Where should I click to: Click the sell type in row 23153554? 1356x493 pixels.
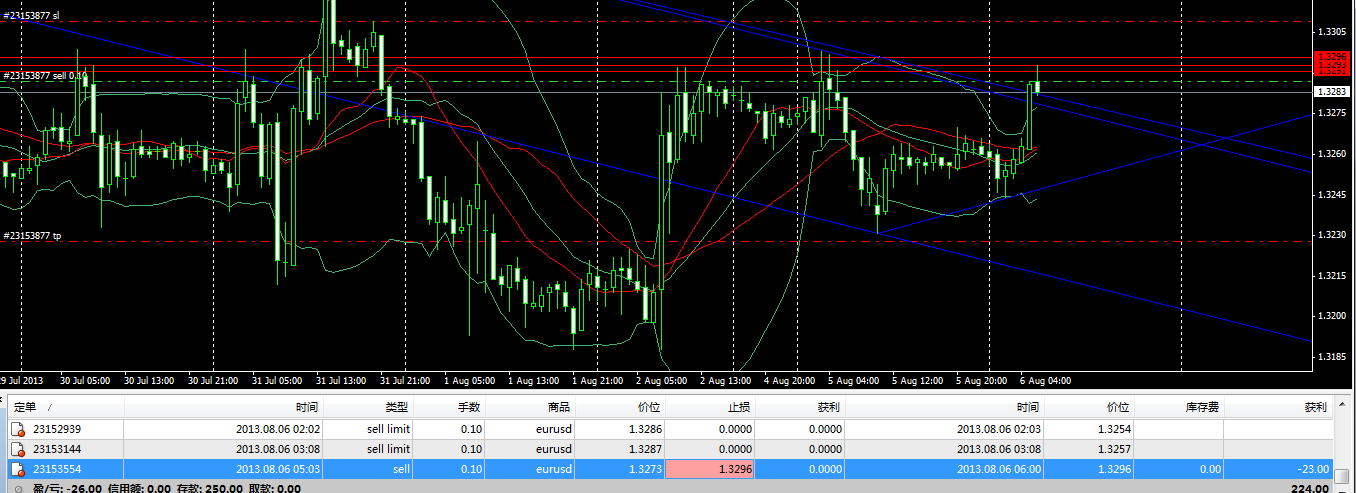pyautogui.click(x=402, y=469)
